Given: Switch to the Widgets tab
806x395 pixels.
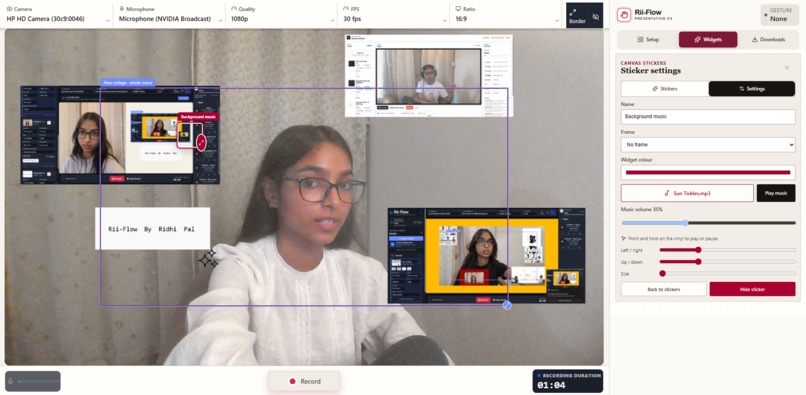Looking at the screenshot, I should tap(708, 40).
